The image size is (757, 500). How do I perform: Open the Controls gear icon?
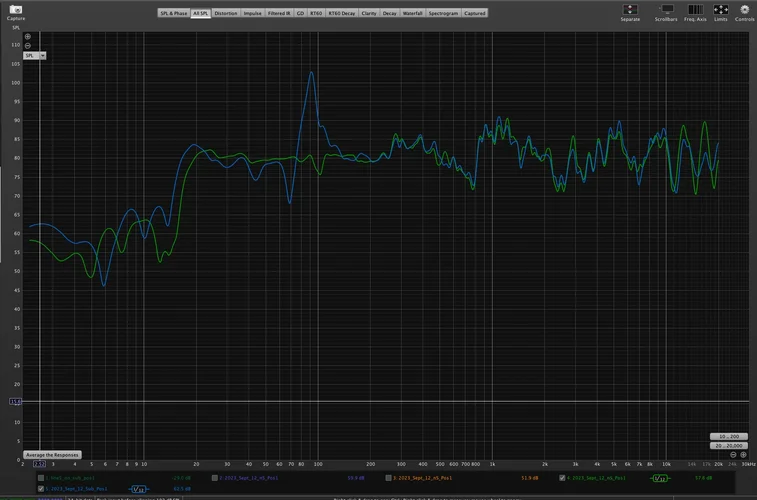[744, 10]
